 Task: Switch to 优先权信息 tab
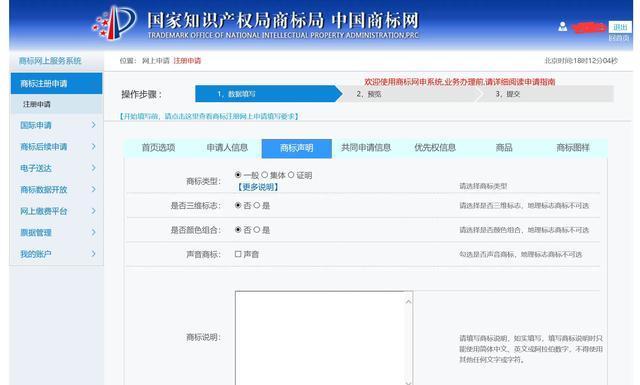[435, 148]
